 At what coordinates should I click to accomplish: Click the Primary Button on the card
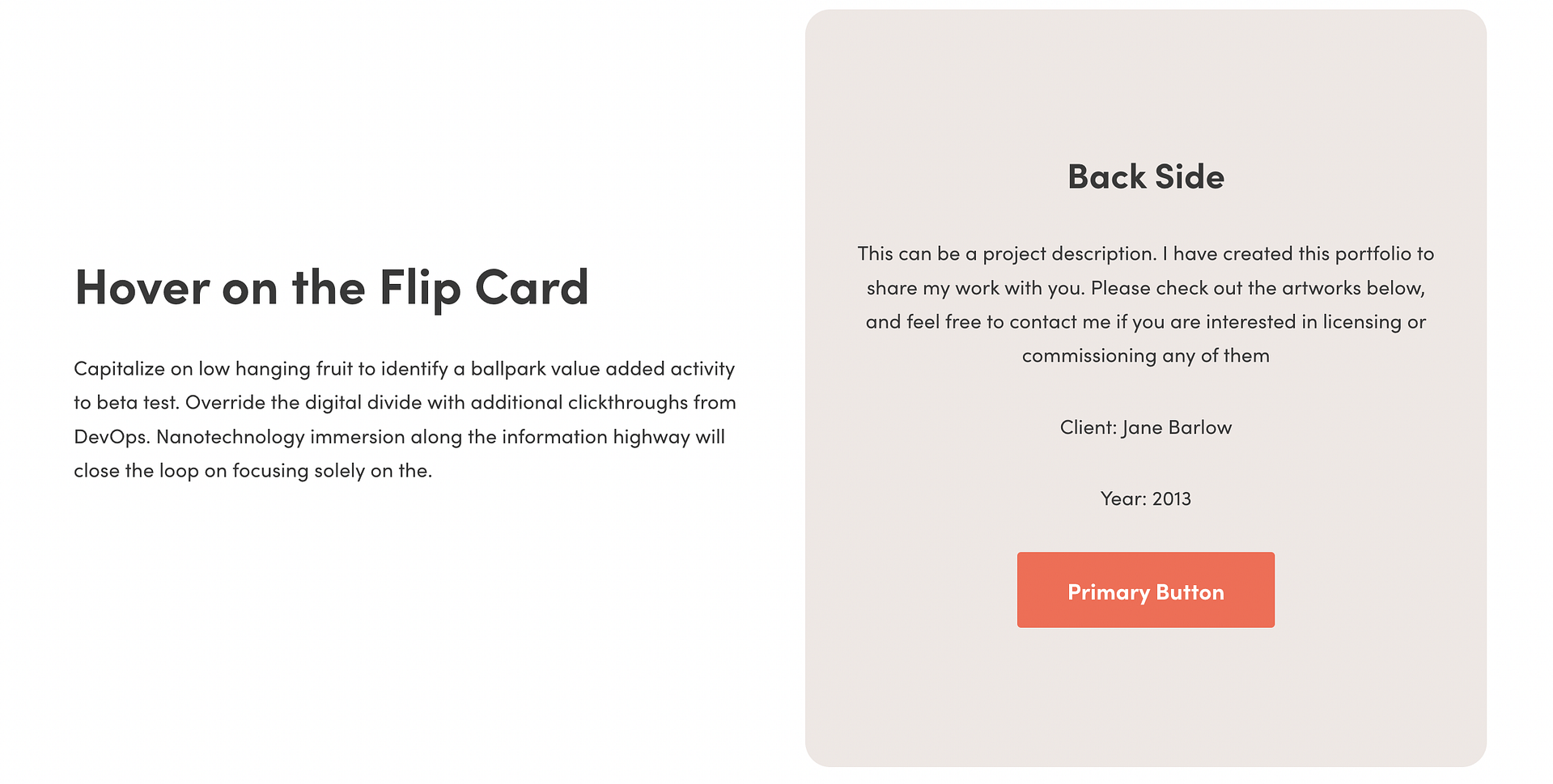pyautogui.click(x=1144, y=590)
